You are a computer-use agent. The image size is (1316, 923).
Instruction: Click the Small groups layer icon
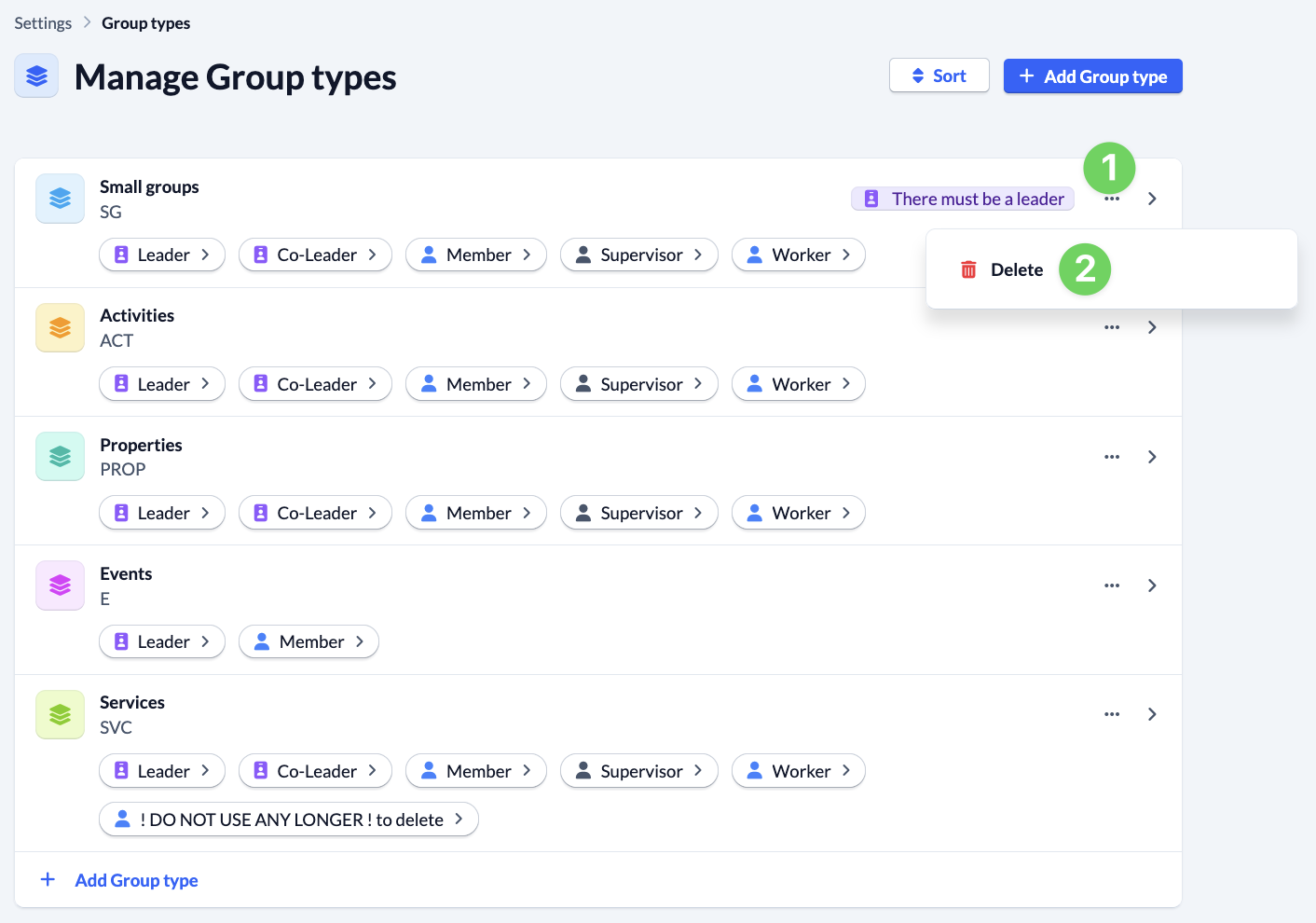coord(60,199)
